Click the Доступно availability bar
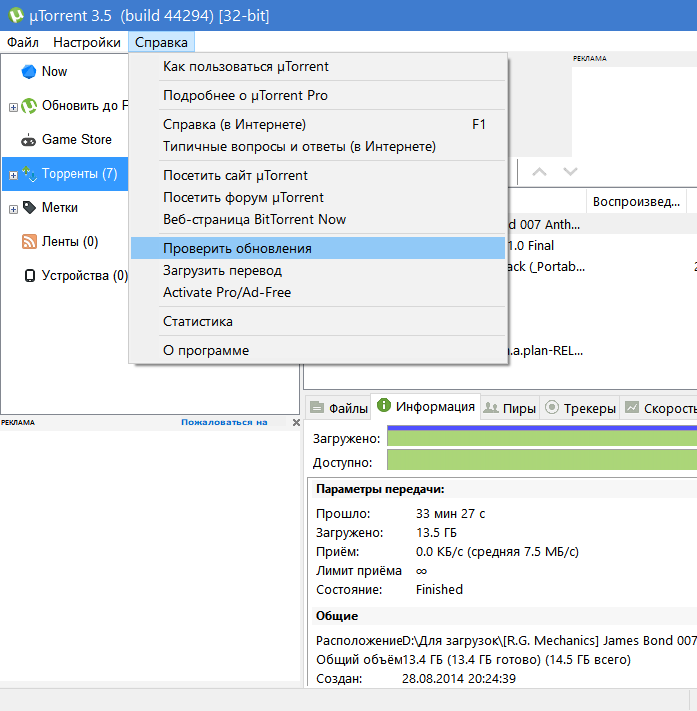The width and height of the screenshot is (697, 711). 542,460
